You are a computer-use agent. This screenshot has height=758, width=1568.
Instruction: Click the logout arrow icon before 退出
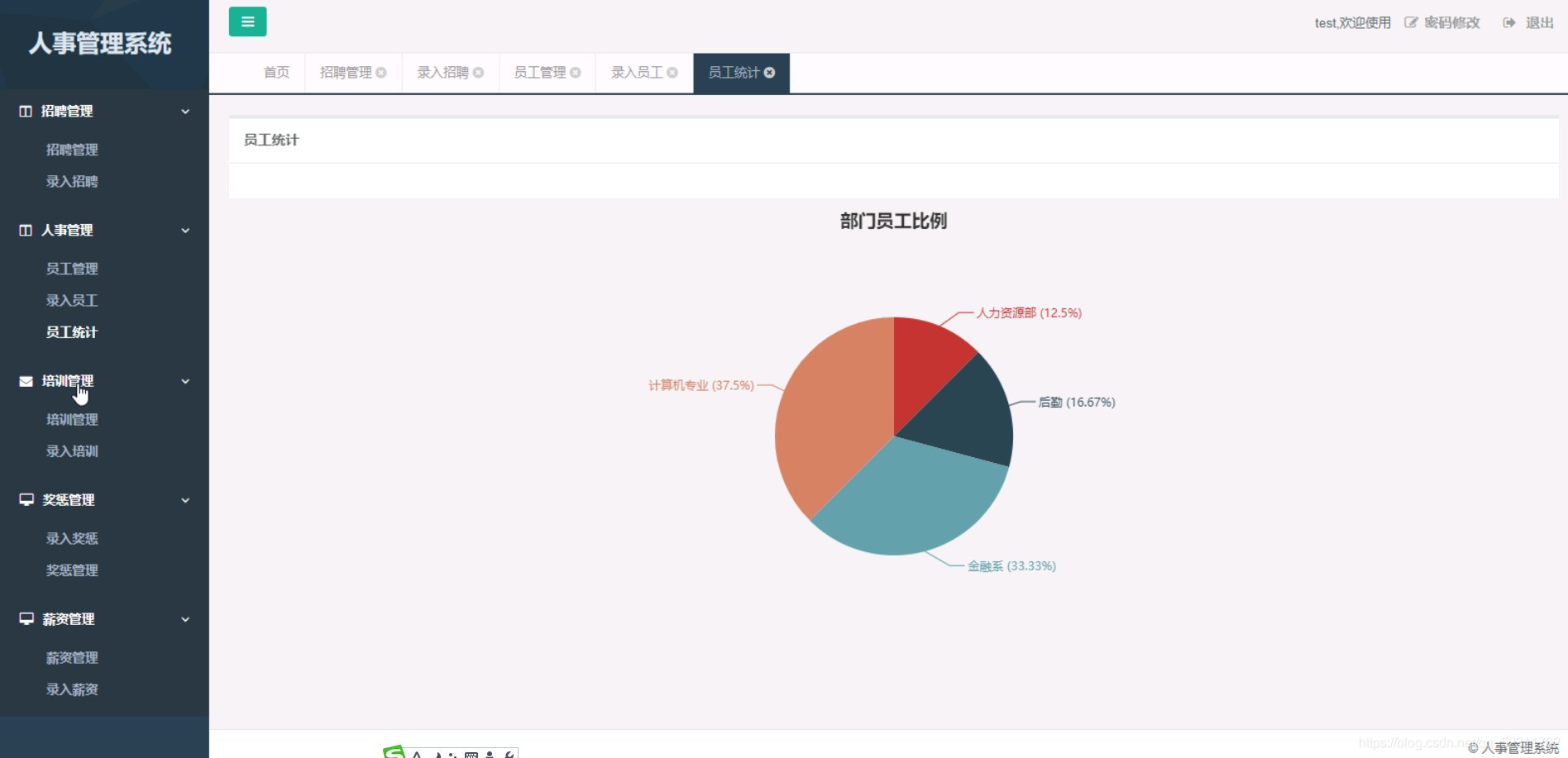pos(1507,22)
